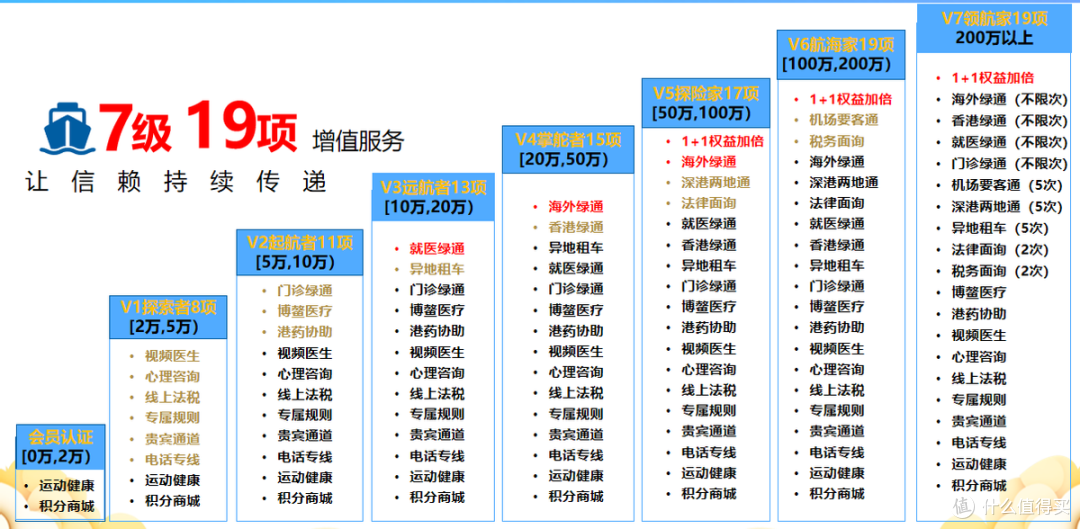Click '运动健康' under 会员认证
The height and width of the screenshot is (529, 1080).
click(66, 485)
